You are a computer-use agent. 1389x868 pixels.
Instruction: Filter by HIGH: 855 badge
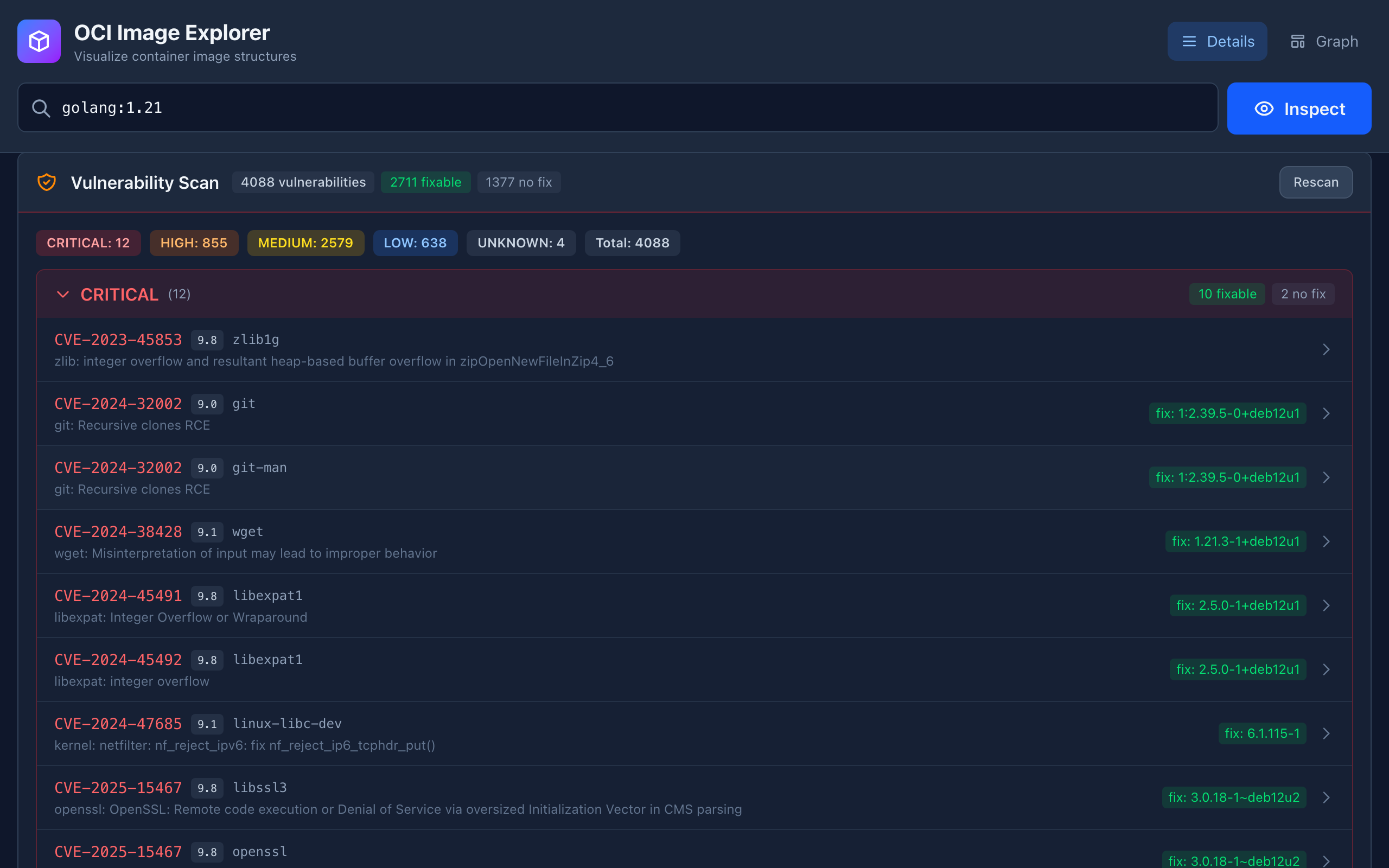pos(193,243)
